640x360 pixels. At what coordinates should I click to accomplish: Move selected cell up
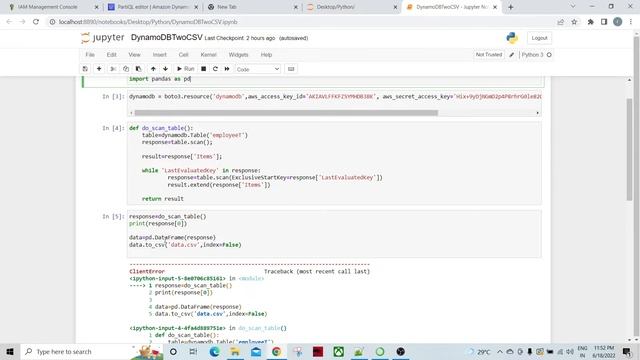pyautogui.click(x=153, y=69)
